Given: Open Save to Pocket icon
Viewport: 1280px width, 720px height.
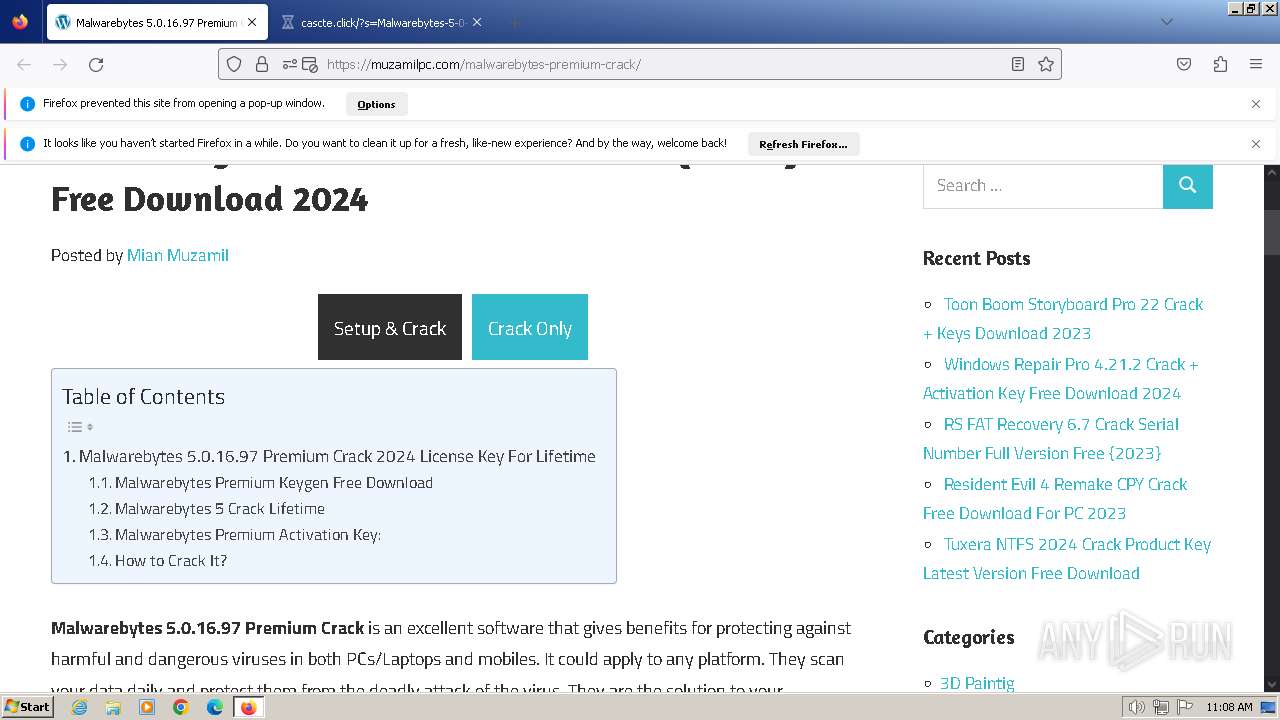Looking at the screenshot, I should tap(1184, 64).
